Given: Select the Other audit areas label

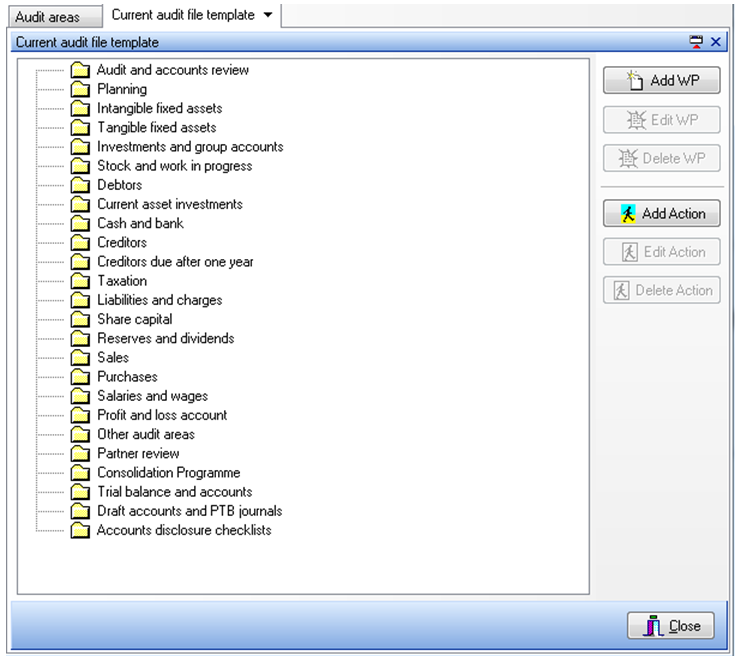Looking at the screenshot, I should [146, 434].
